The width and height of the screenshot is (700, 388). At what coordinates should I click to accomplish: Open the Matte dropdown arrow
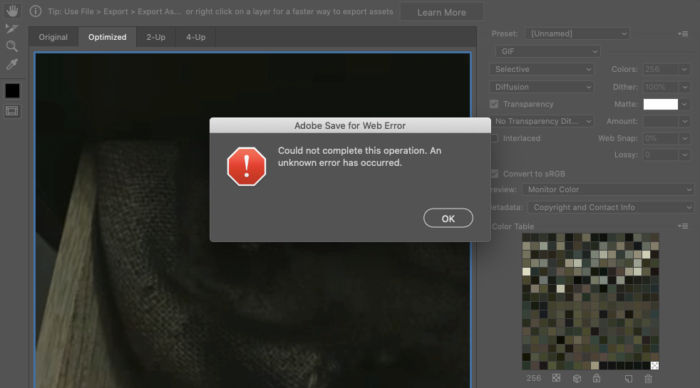(x=684, y=104)
